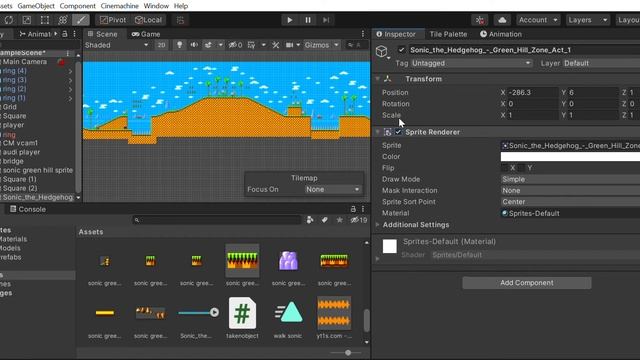Viewport: 640px width, 360px height.
Task: Collapse the Sprite Renderer component
Action: [378, 132]
